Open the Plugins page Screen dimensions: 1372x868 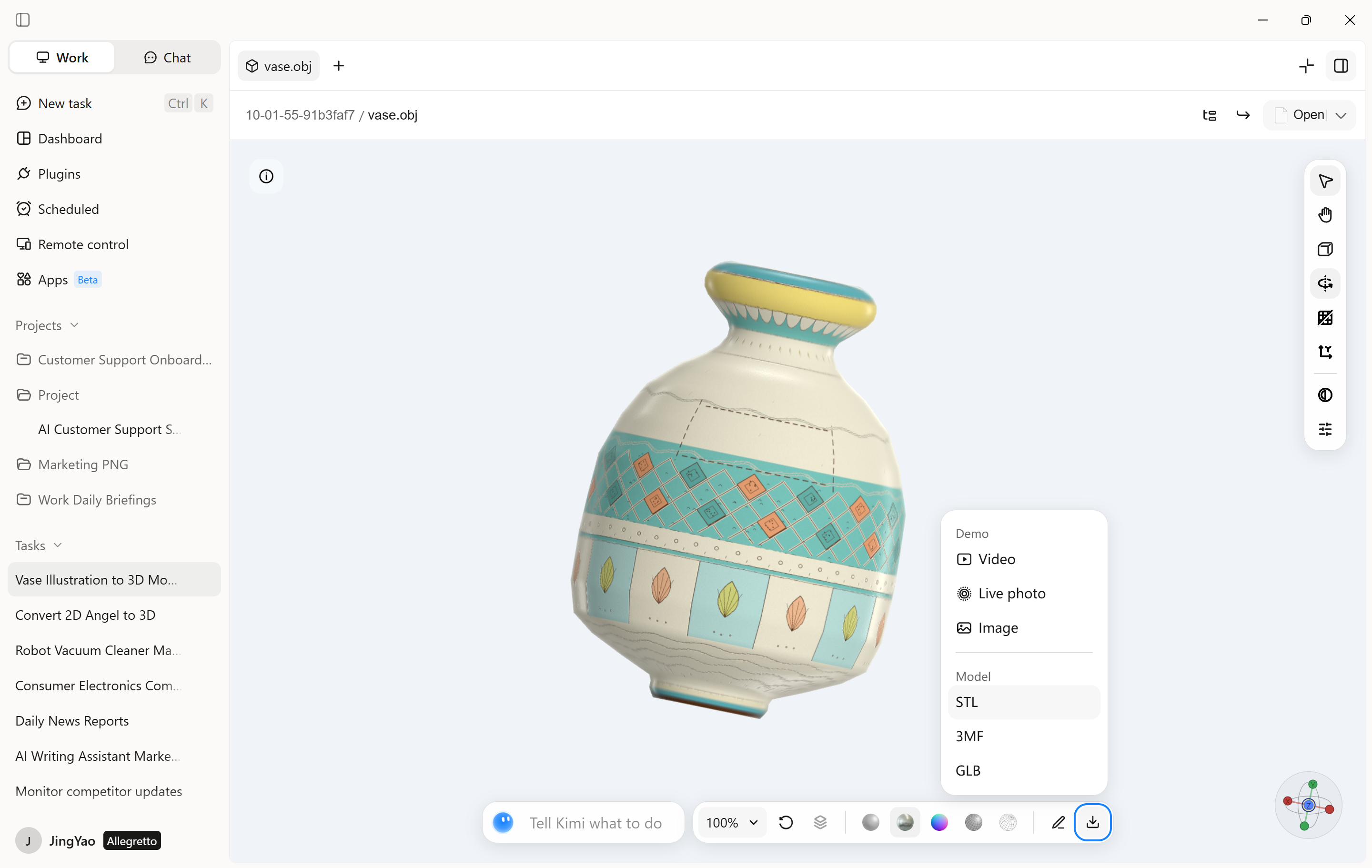114,174
